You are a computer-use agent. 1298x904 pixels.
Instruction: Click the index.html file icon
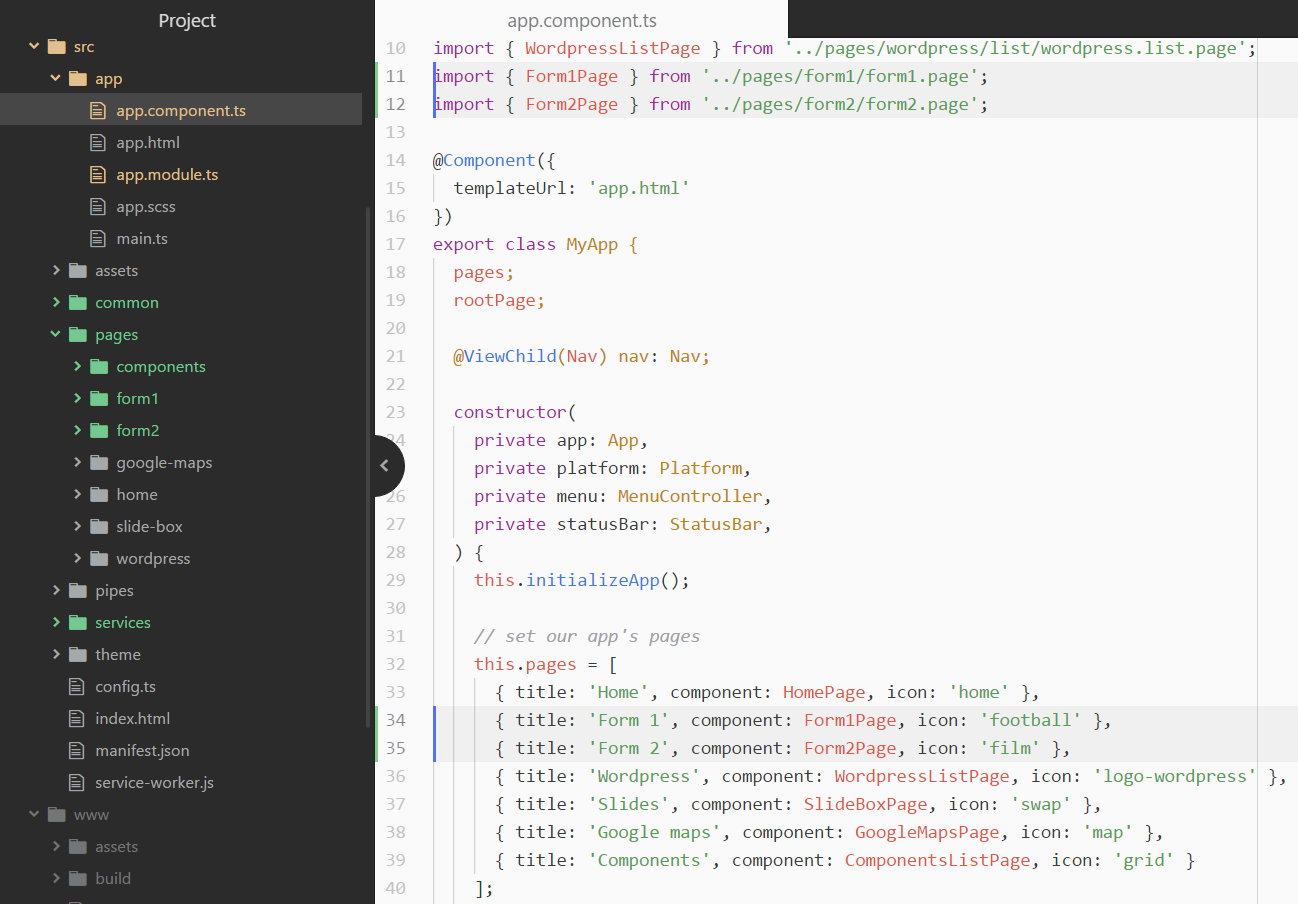(76, 718)
